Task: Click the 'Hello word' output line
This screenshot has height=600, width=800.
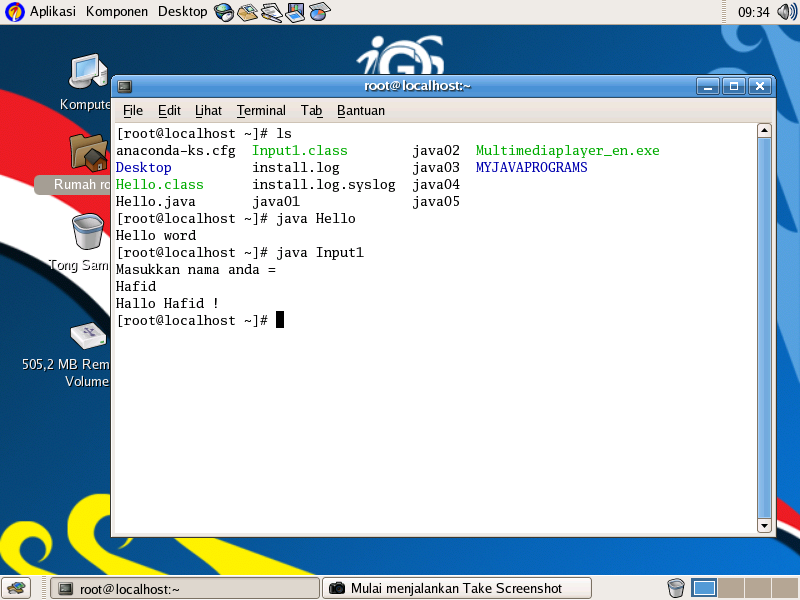Action: [x=156, y=236]
